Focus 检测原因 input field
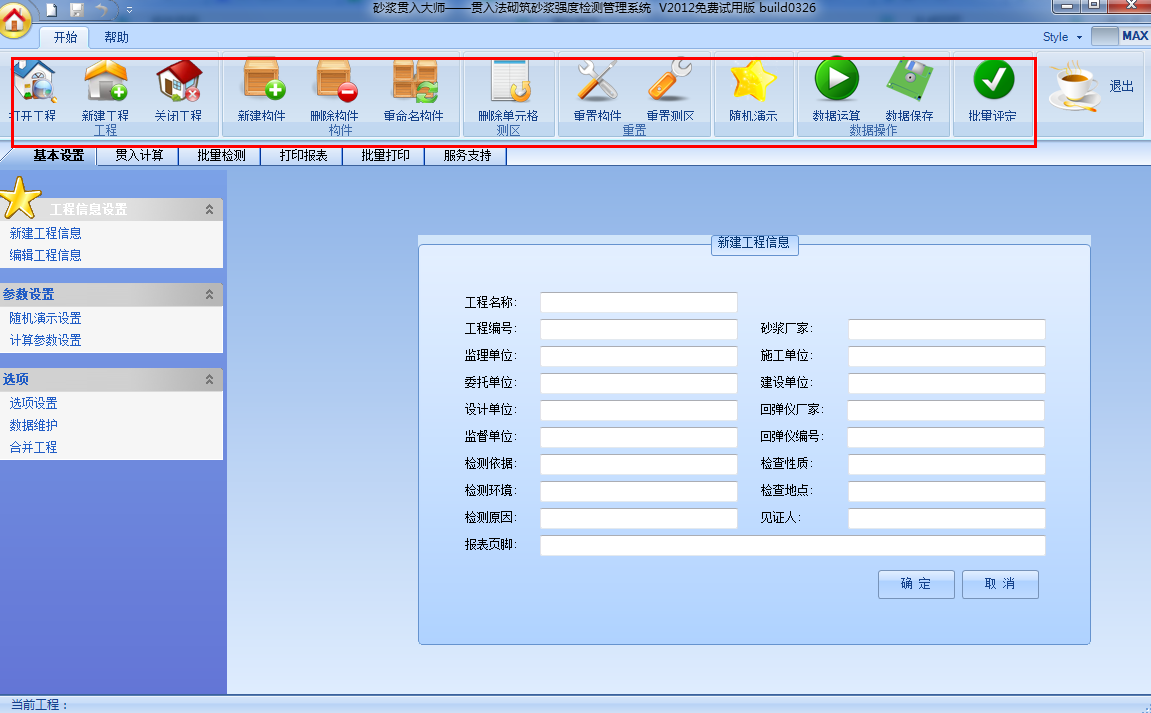This screenshot has height=713, width=1151. tap(639, 518)
